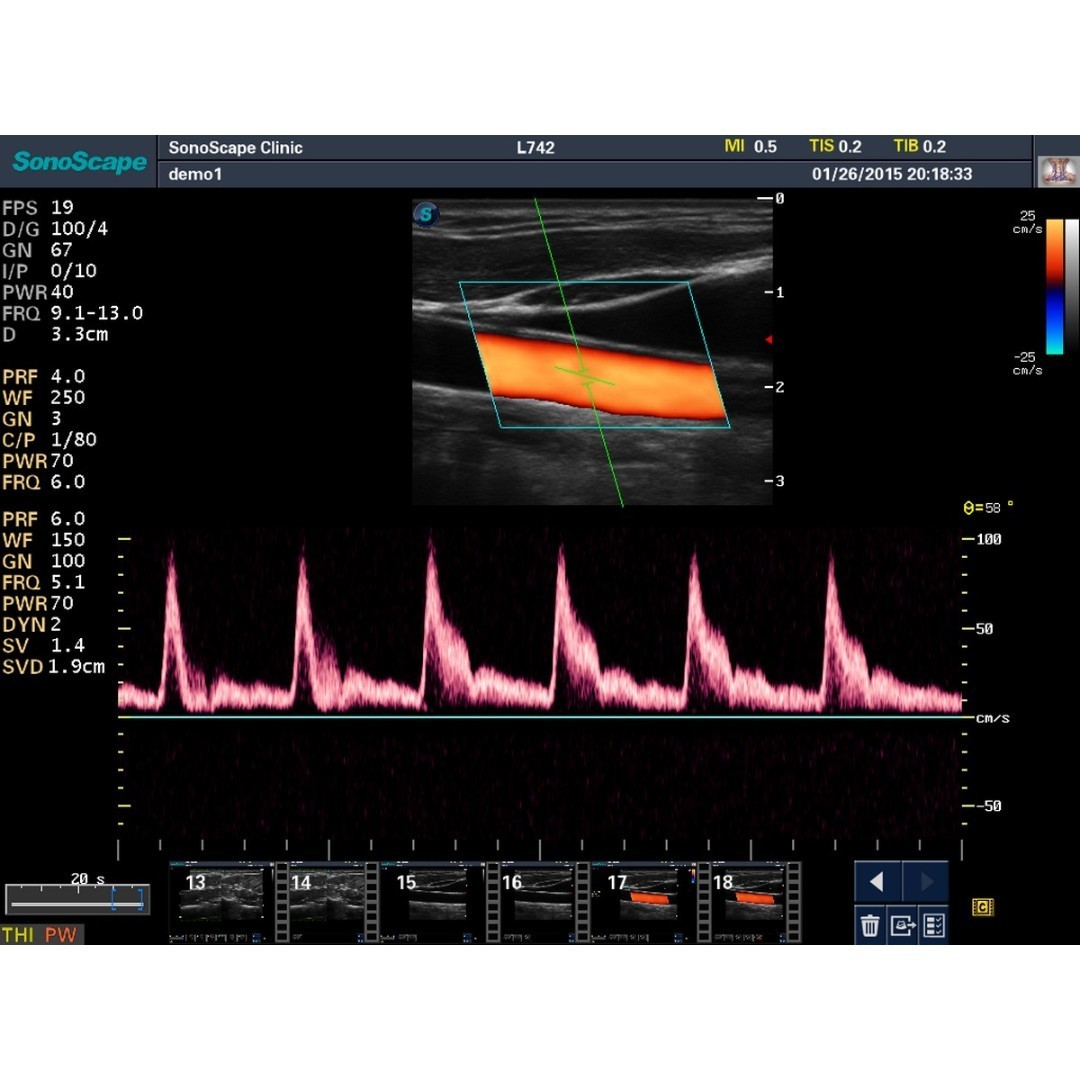Open the checklist report icon

coord(934,925)
